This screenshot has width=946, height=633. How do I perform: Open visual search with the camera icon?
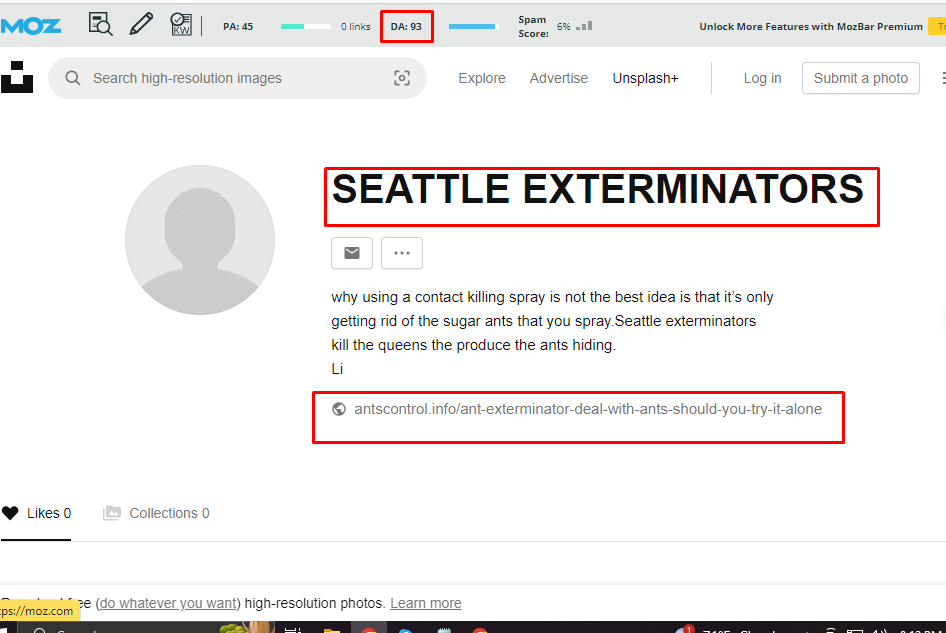(x=401, y=77)
